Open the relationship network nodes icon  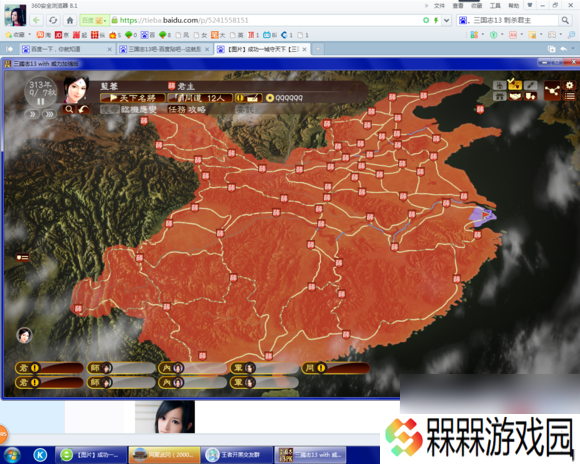pos(552,91)
